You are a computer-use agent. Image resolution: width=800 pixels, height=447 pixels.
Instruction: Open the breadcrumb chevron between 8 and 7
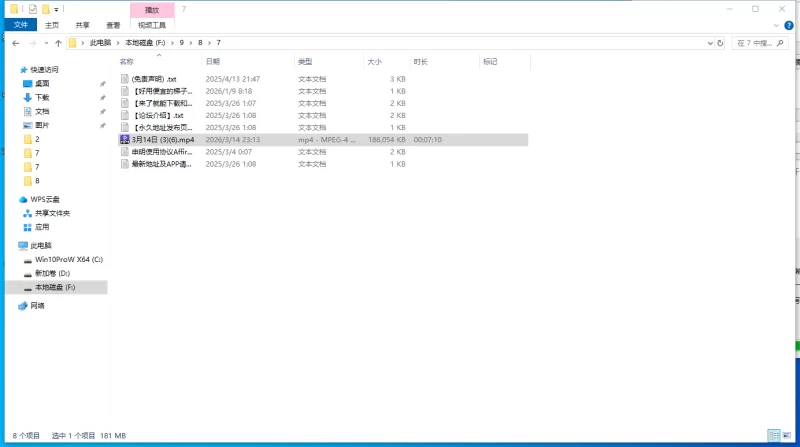tap(209, 43)
